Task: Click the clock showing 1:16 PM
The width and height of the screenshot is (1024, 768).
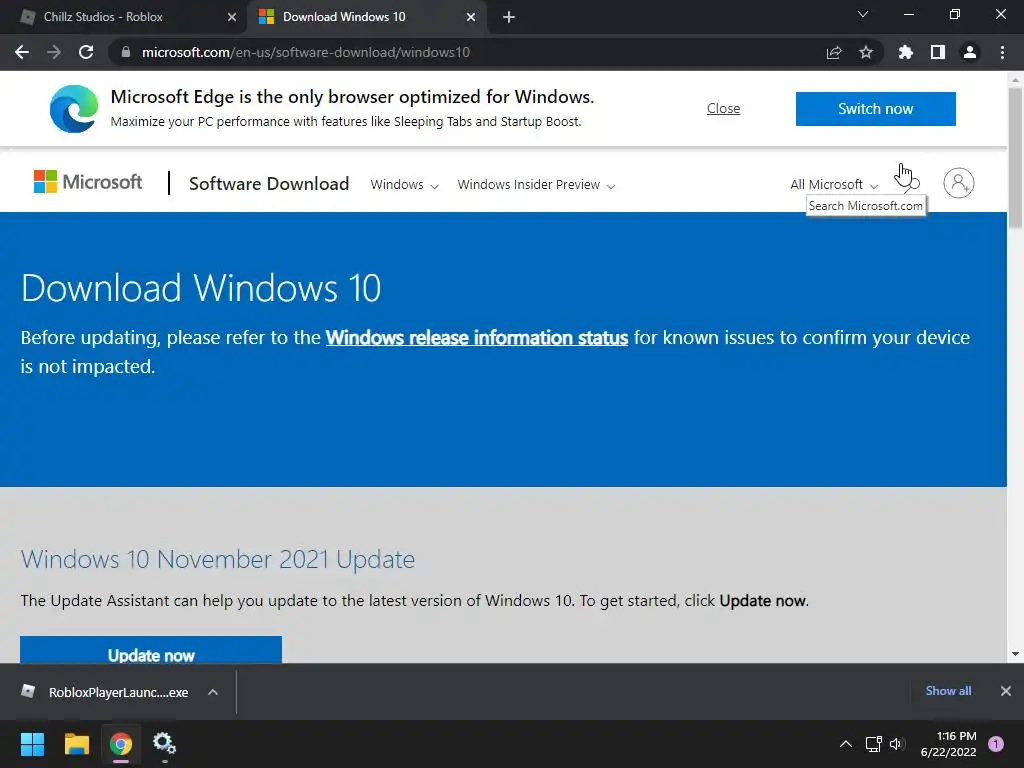Action: [957, 736]
